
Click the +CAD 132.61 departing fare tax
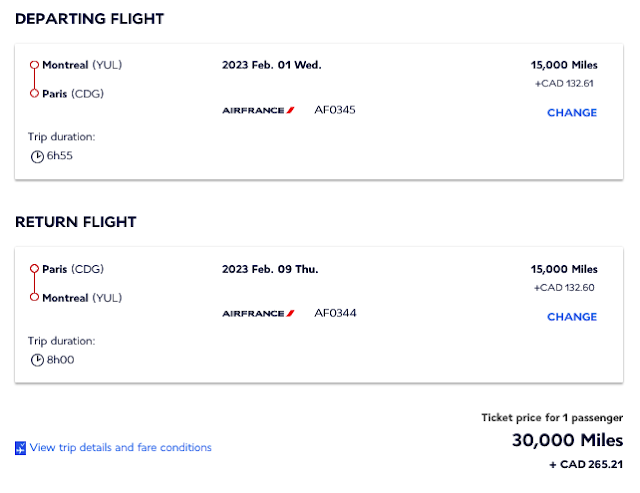point(566,84)
